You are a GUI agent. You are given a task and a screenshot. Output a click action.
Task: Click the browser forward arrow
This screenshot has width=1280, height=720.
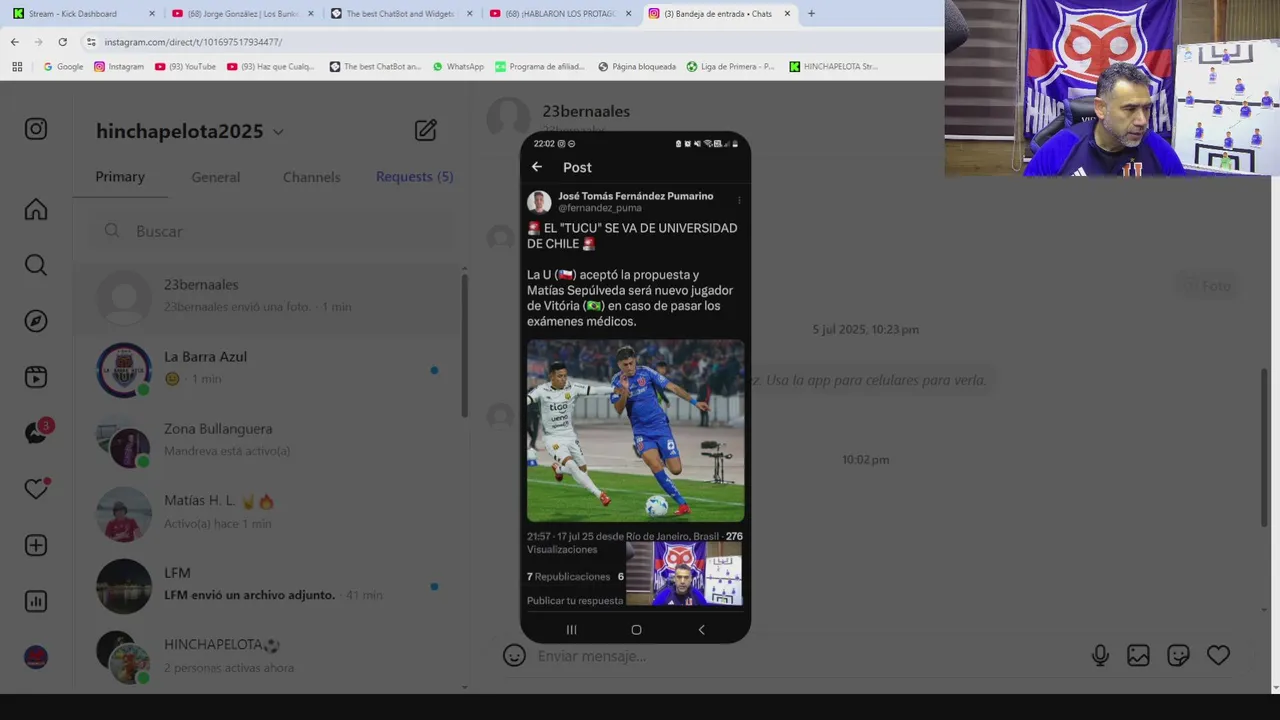[x=38, y=42]
